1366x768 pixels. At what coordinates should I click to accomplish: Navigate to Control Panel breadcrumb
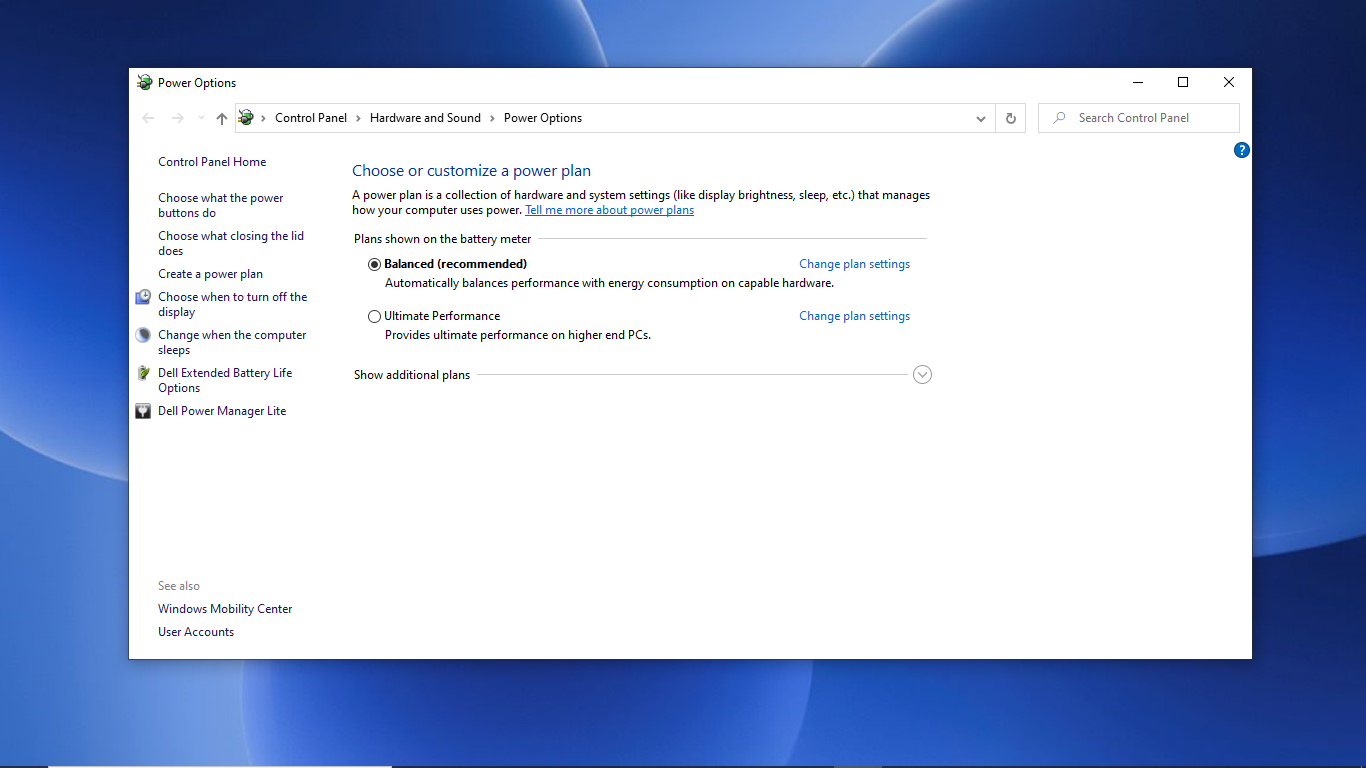click(311, 118)
